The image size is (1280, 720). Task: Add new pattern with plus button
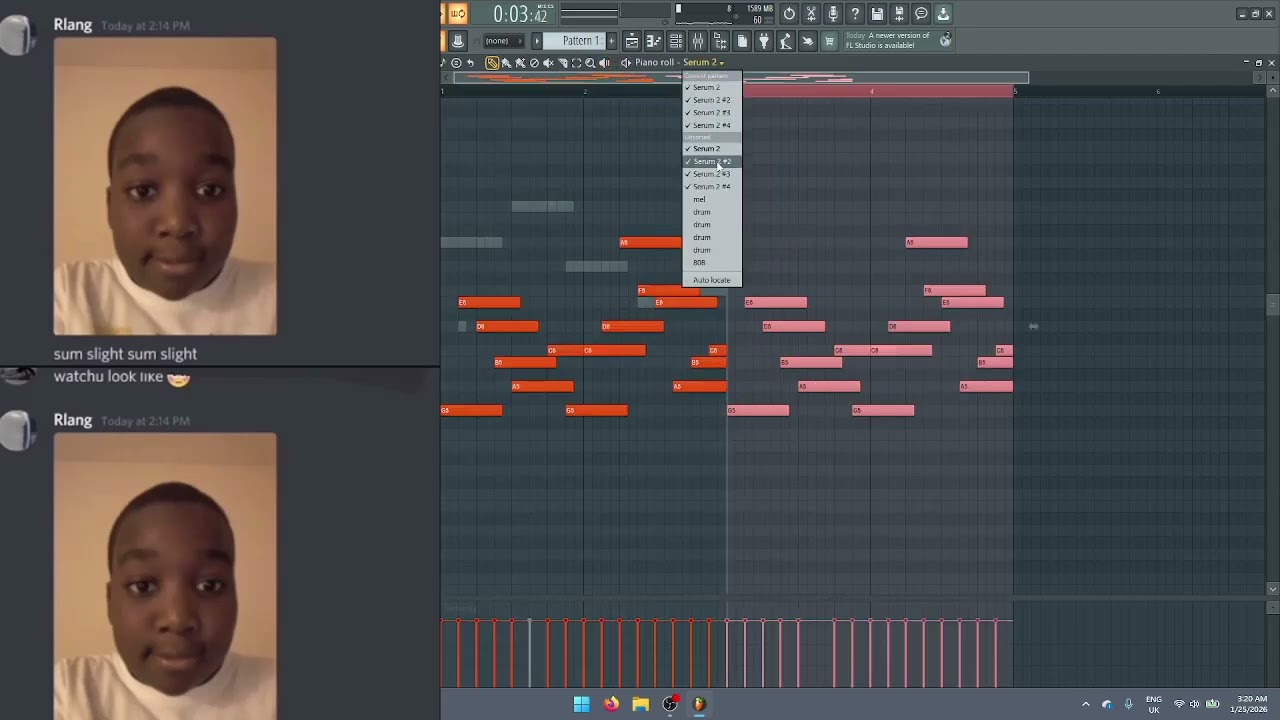(613, 41)
